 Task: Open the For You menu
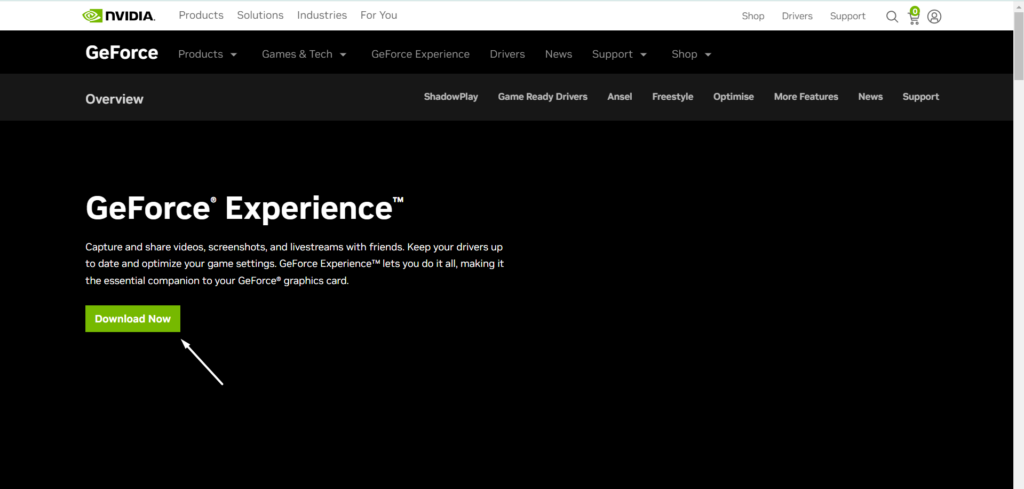pos(379,15)
